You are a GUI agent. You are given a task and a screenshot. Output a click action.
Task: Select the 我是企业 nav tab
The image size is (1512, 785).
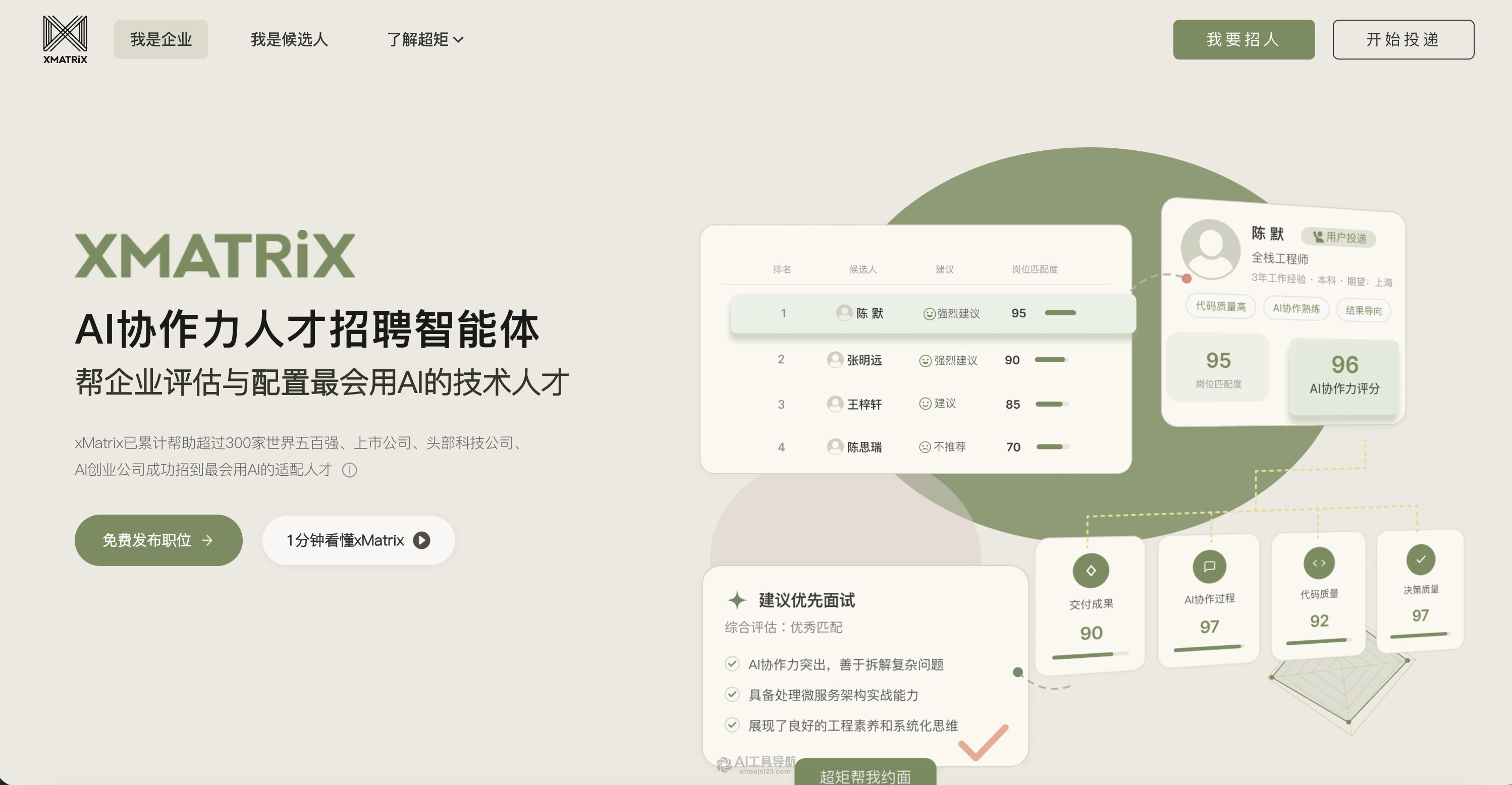(161, 39)
